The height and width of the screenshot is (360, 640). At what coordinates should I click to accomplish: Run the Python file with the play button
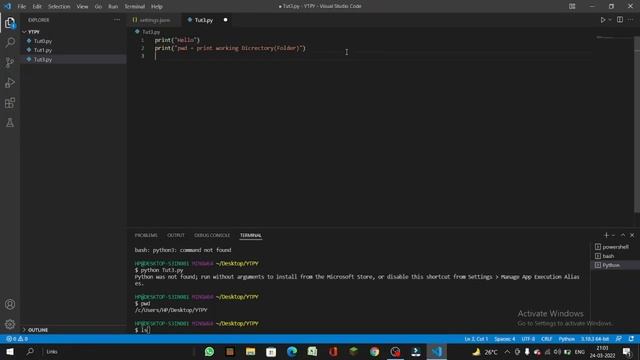(602, 20)
